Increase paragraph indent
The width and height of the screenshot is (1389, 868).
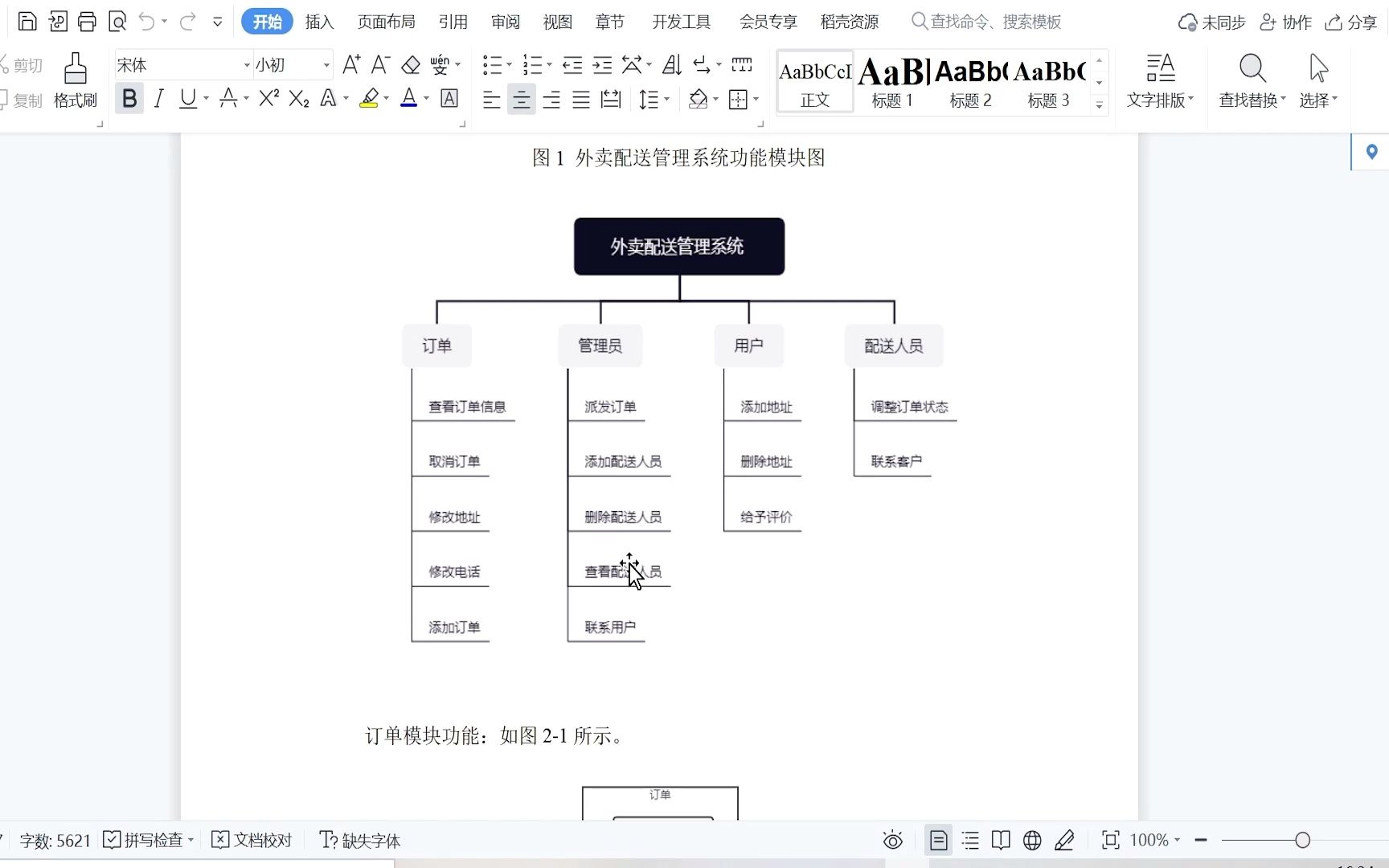point(602,65)
